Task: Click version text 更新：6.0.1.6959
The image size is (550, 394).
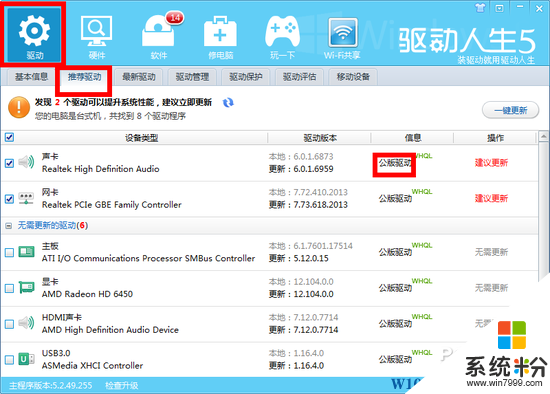Action: 301,169
